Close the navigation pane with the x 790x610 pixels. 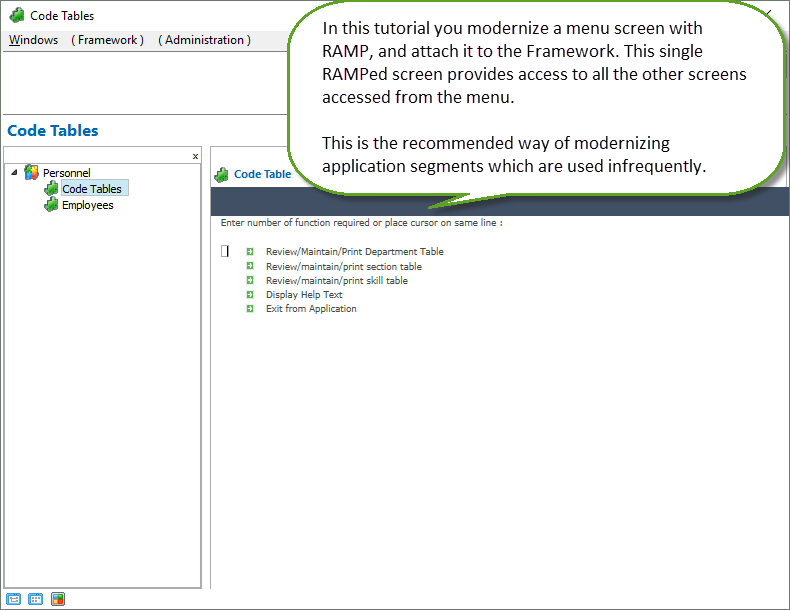click(x=195, y=157)
